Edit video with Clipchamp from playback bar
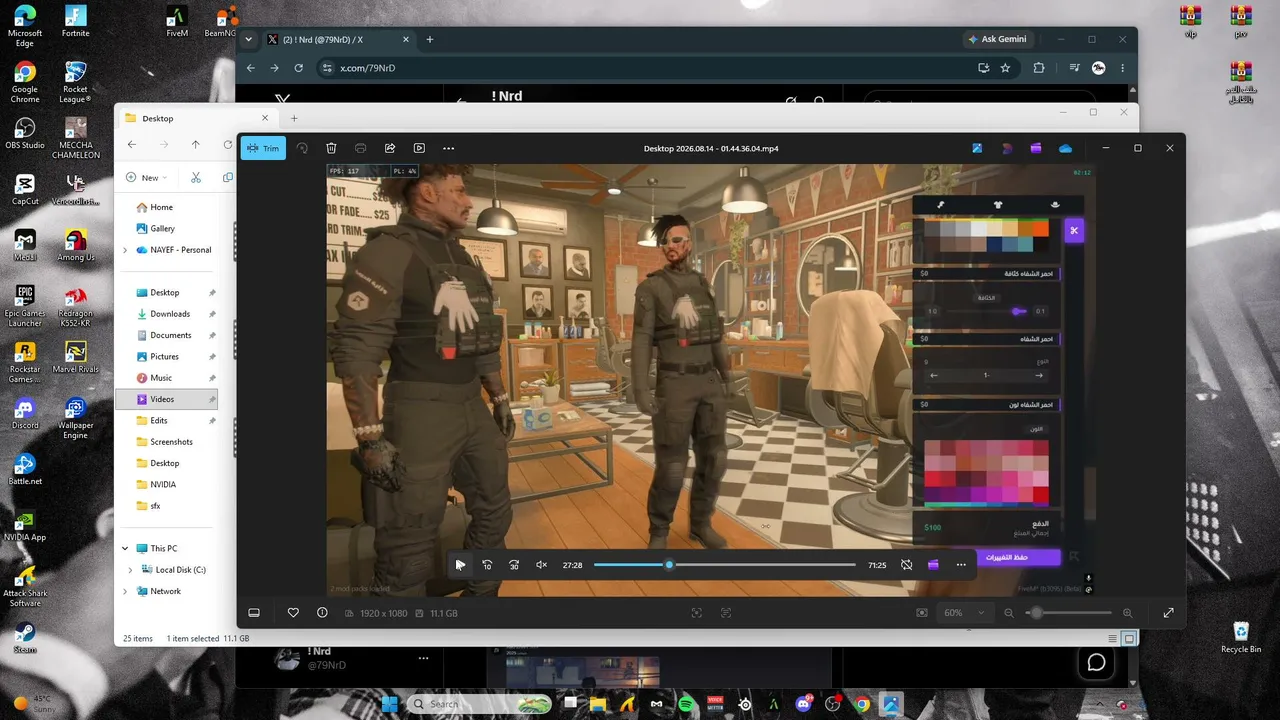The height and width of the screenshot is (720, 1280). [933, 565]
